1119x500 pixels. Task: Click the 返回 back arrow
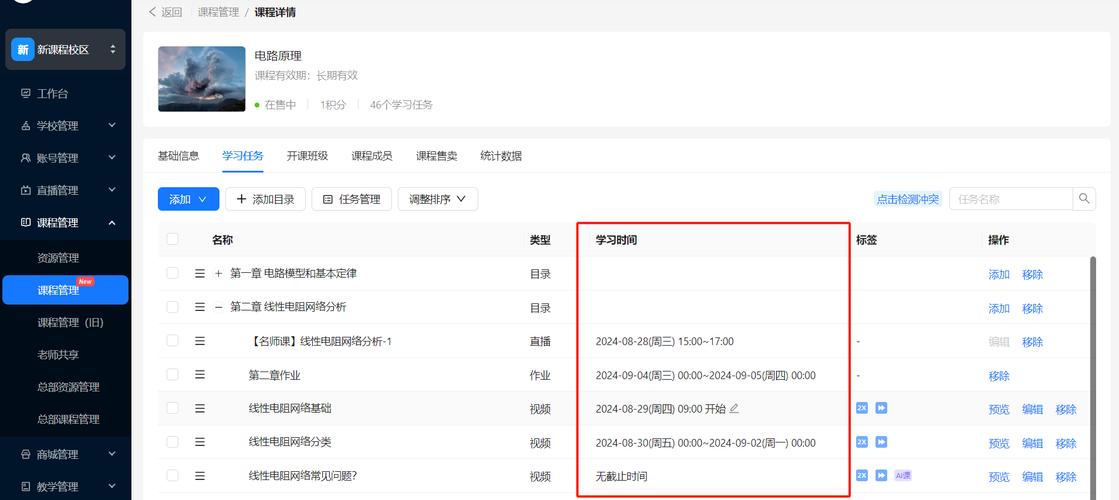coord(153,12)
